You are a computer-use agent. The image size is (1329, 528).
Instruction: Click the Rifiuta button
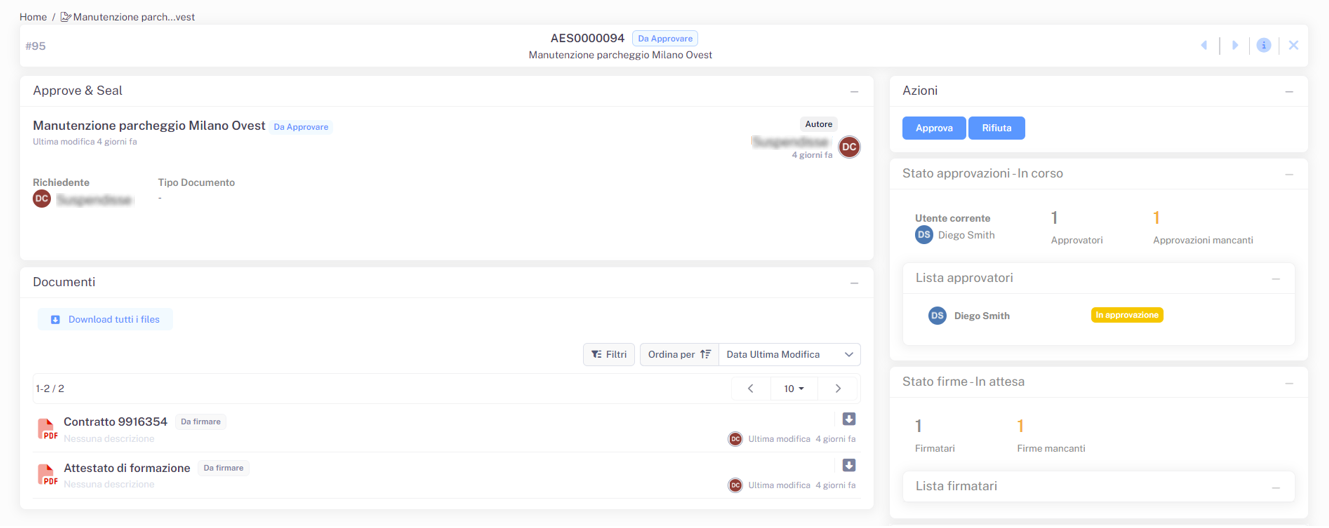[x=996, y=128]
